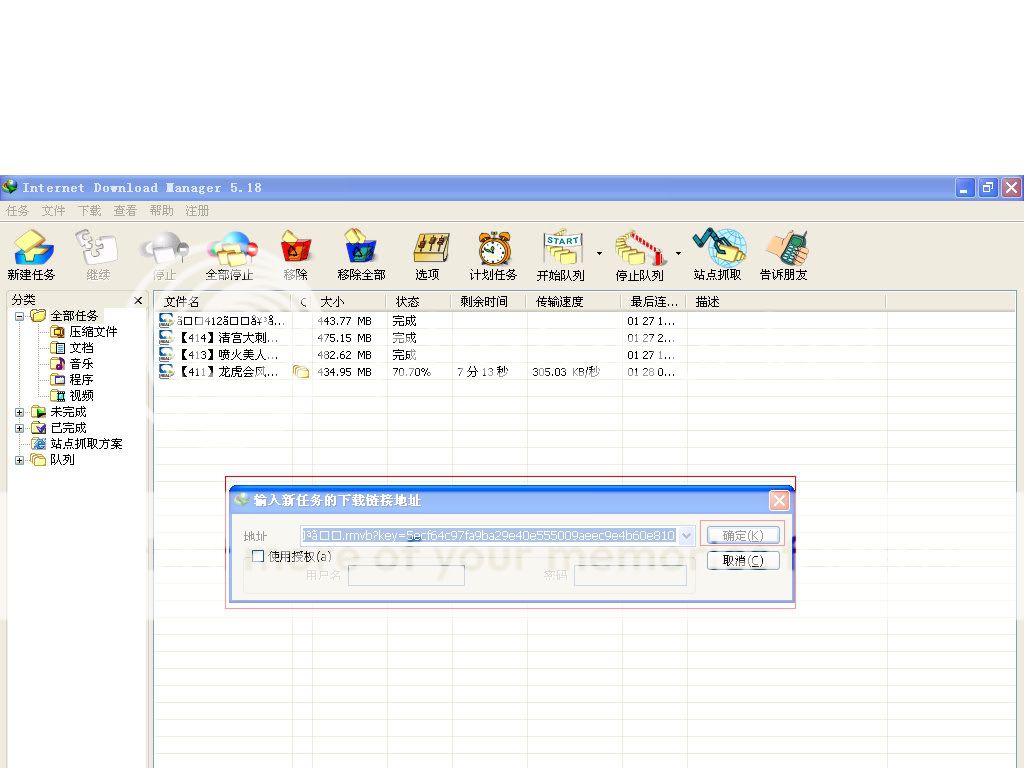Click the 全部停止 (stop all) toolbar icon
Screen dimensions: 1024x768
point(230,249)
